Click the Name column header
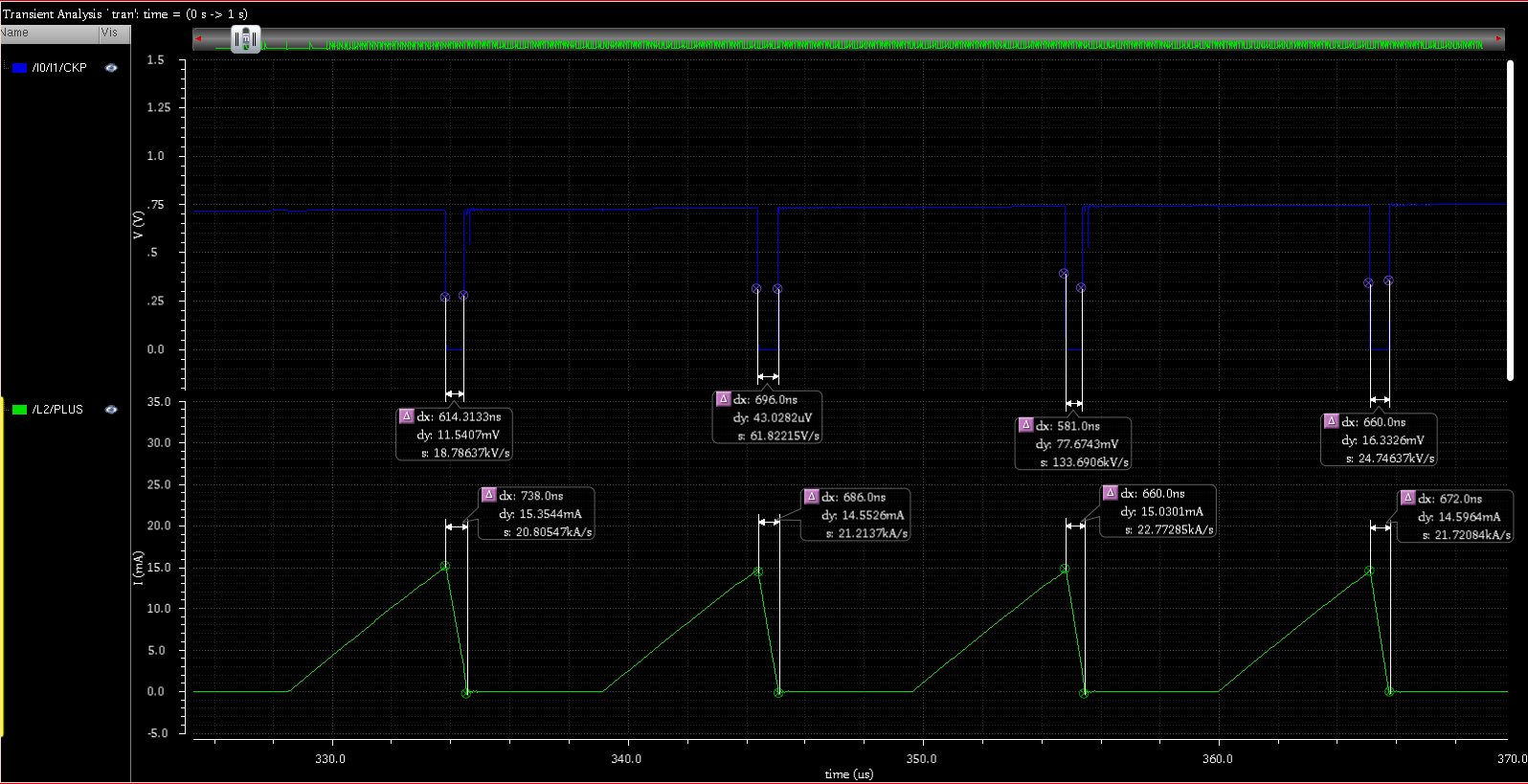This screenshot has height=784, width=1528. [x=48, y=33]
